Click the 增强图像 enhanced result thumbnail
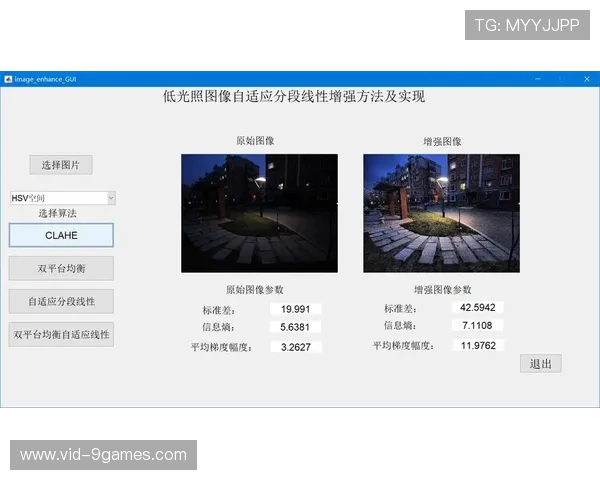This screenshot has height=480, width=600. (x=442, y=213)
